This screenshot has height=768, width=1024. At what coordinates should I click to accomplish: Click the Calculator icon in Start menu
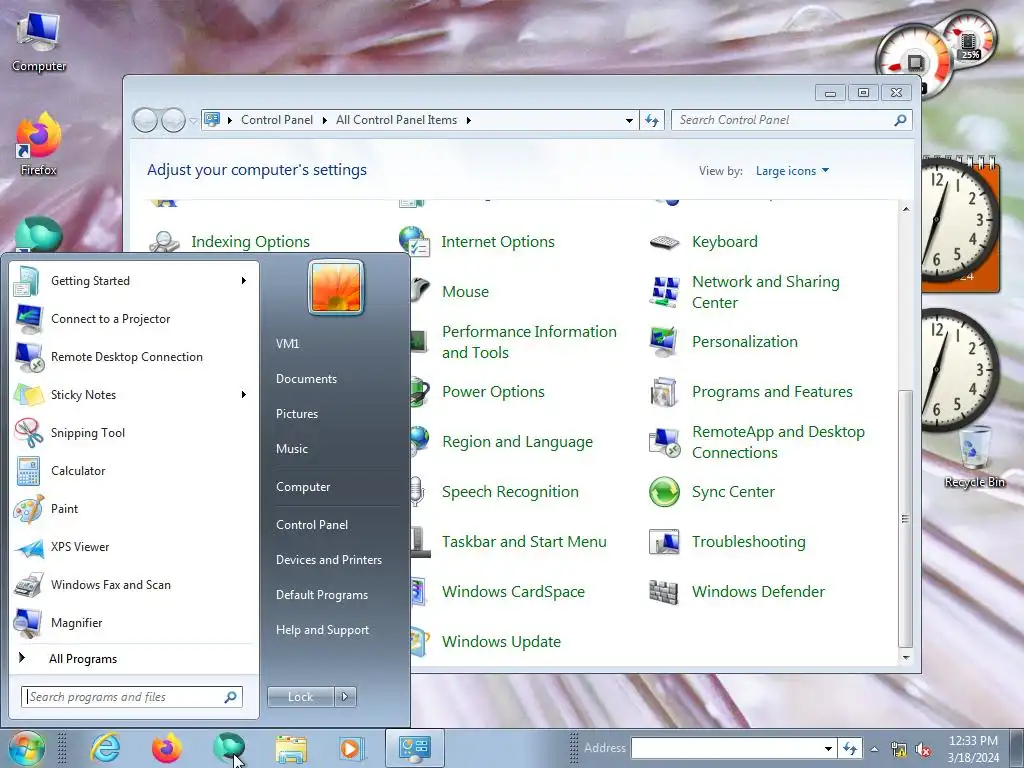pyautogui.click(x=28, y=471)
